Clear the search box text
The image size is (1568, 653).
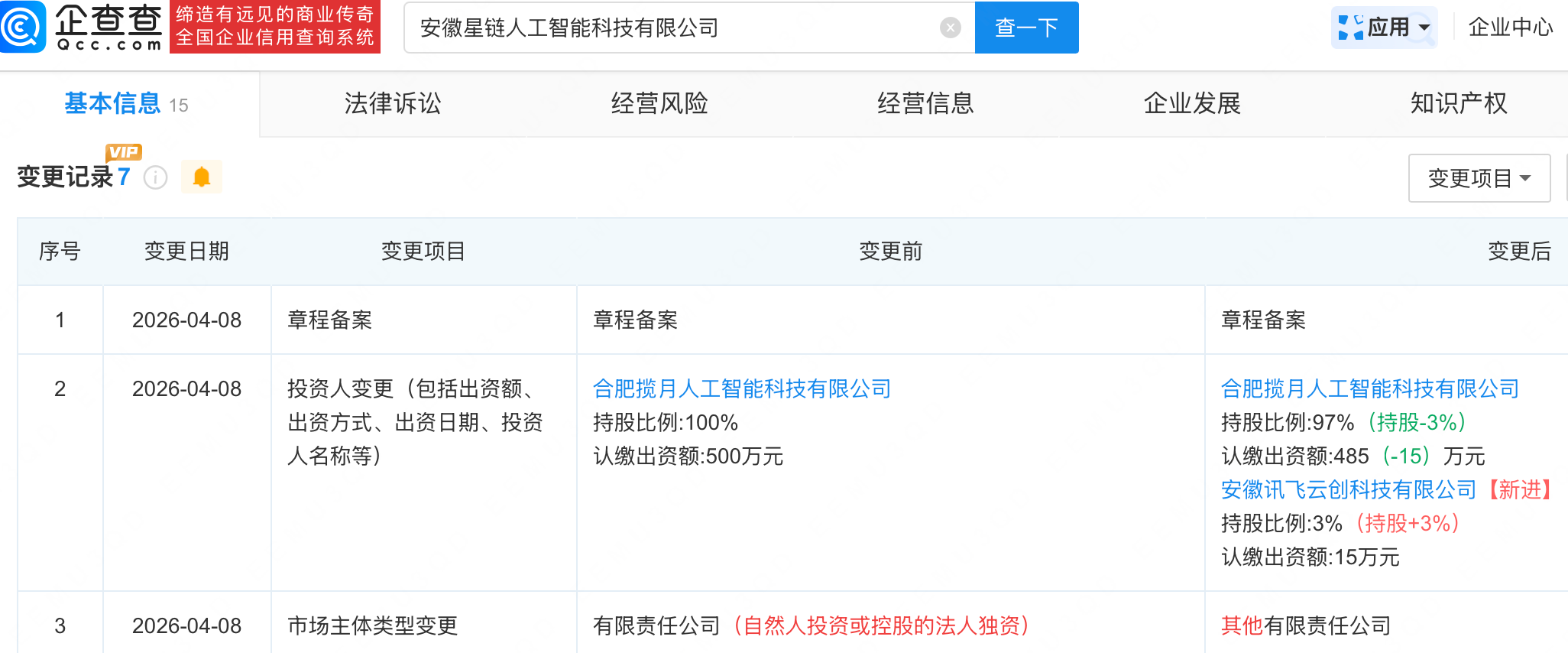(950, 28)
